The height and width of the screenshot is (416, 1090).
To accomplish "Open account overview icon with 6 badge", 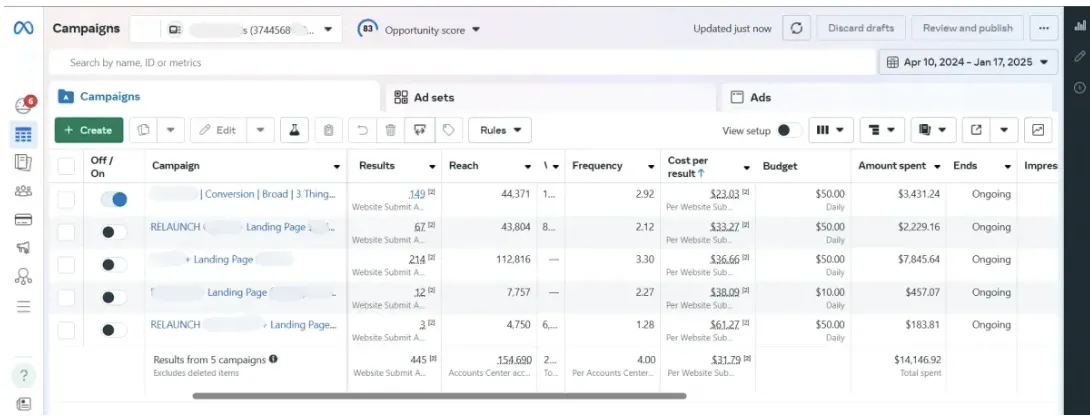I will click(24, 105).
